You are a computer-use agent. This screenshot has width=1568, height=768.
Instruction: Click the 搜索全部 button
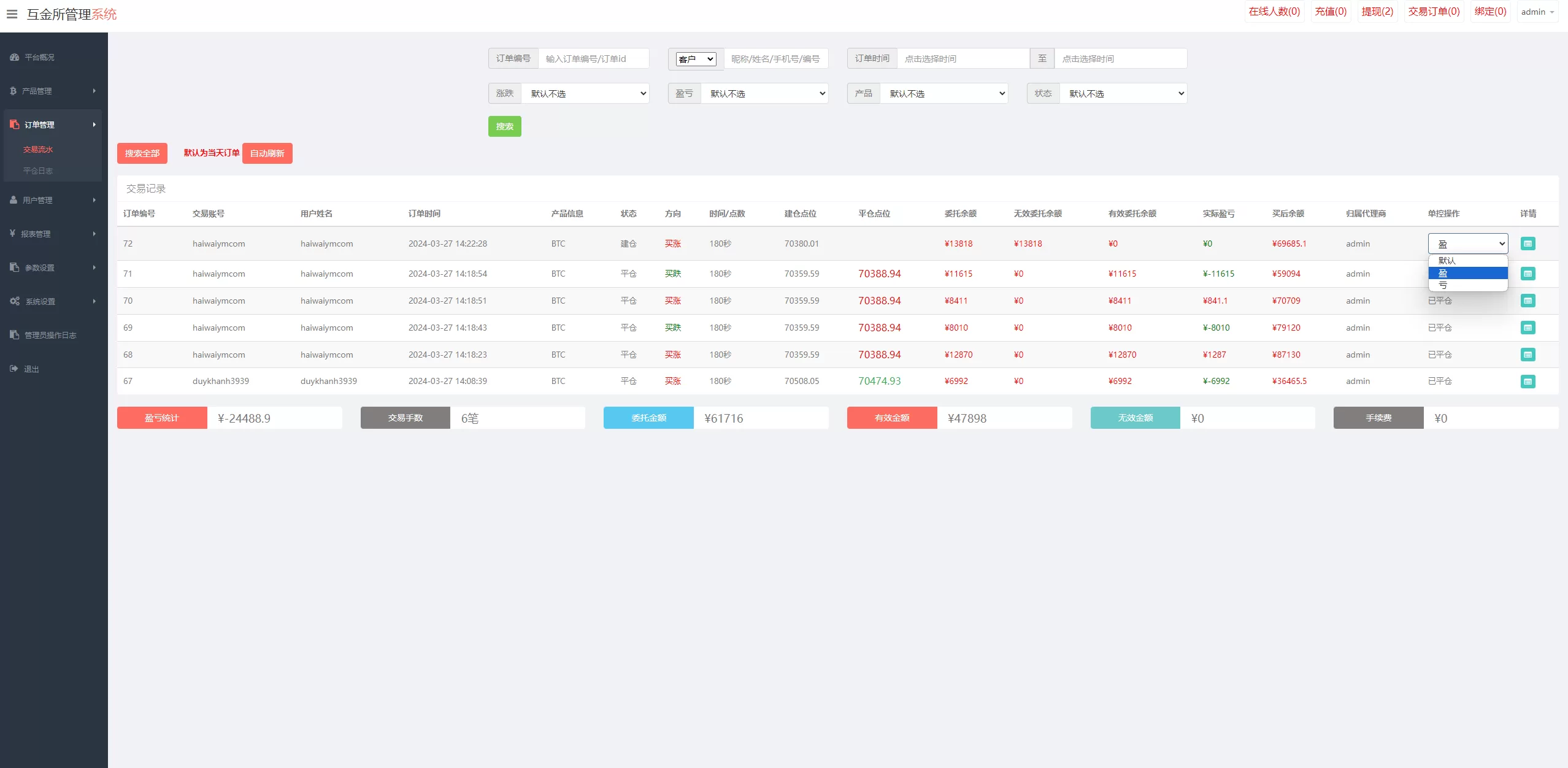click(142, 153)
